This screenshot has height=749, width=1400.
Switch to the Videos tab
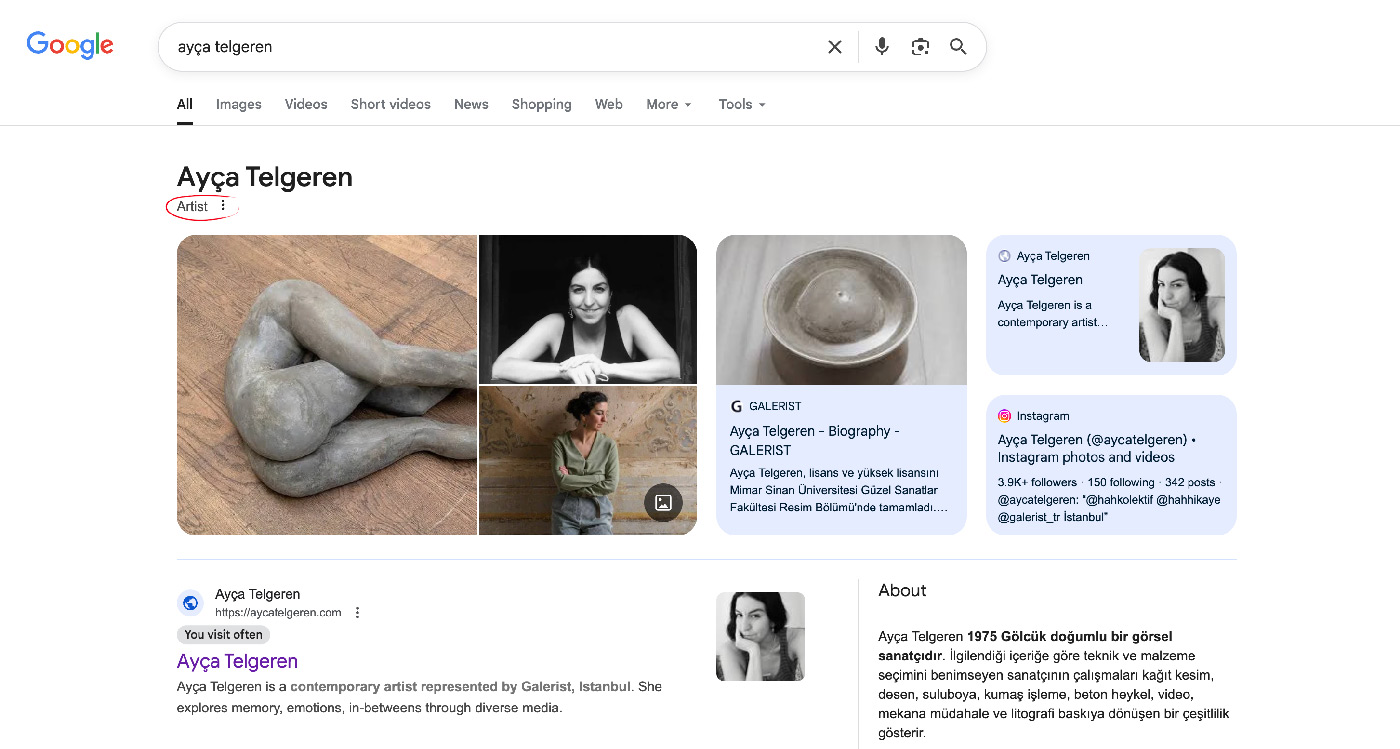[306, 104]
